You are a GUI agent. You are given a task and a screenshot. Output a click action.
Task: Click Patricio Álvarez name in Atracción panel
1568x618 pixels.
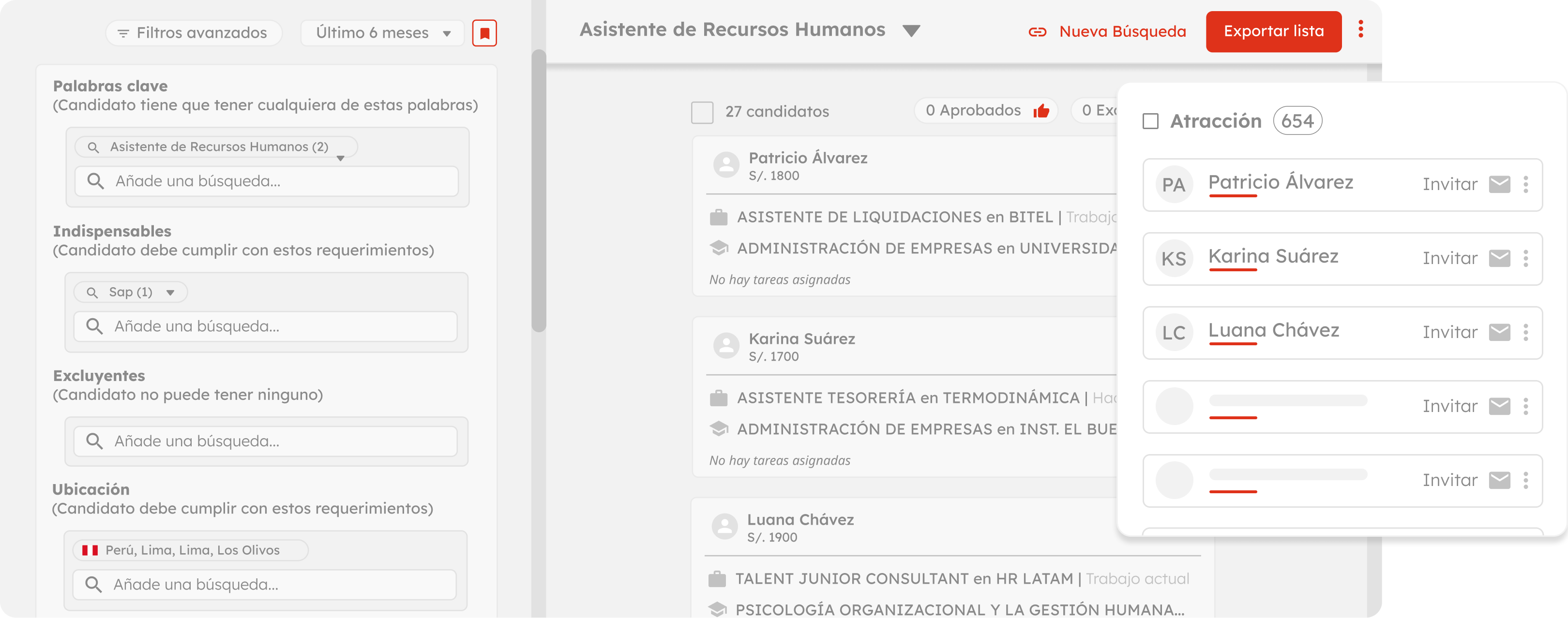click(x=1281, y=182)
